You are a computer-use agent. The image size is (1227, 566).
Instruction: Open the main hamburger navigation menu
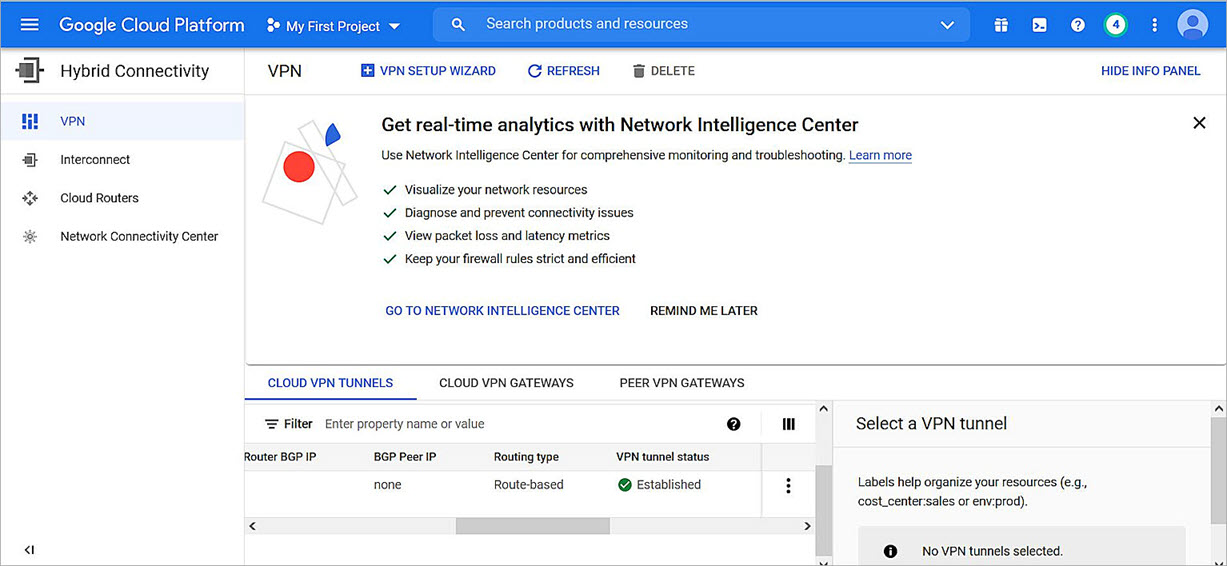pos(29,24)
